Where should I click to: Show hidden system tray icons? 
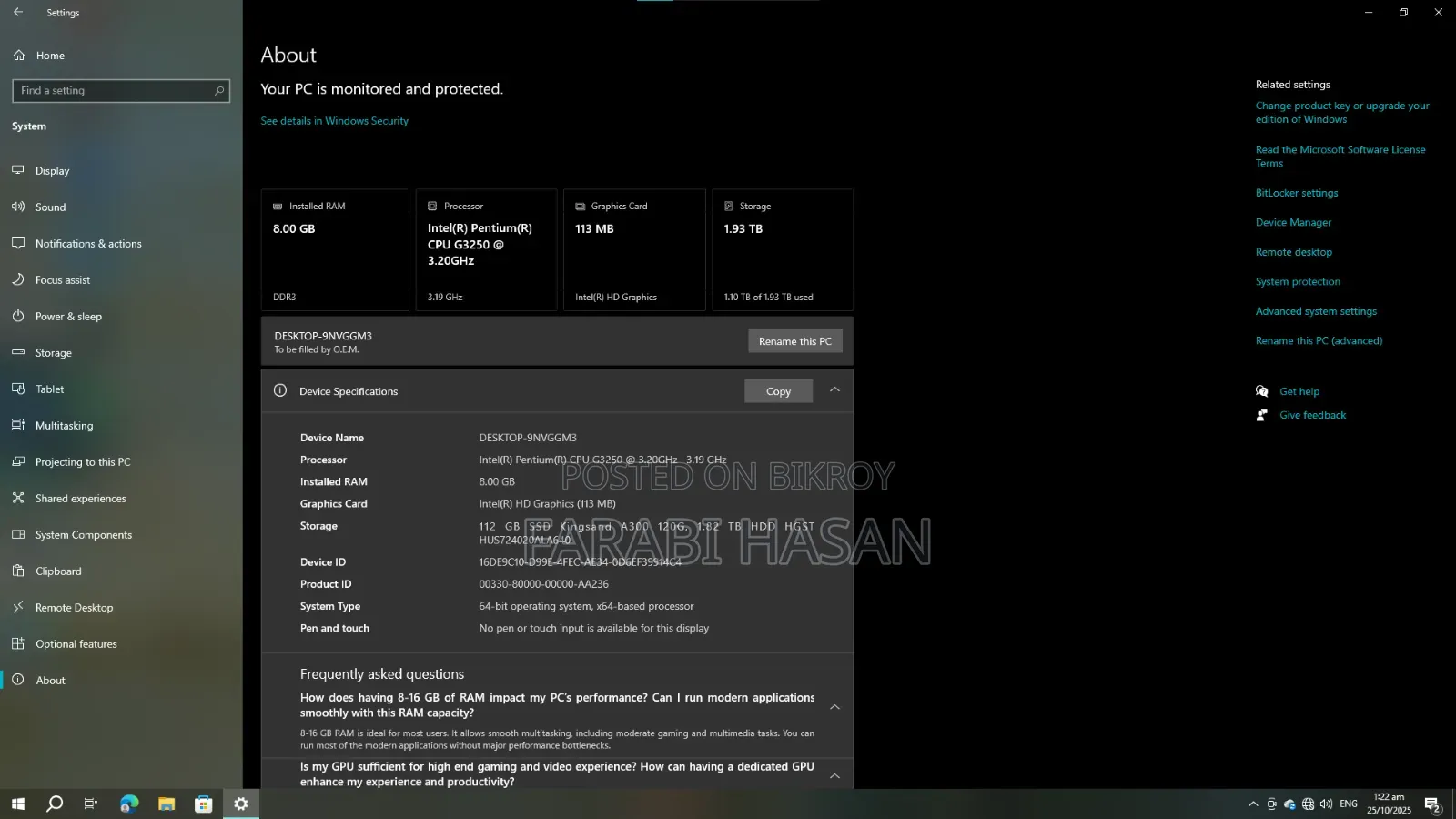1253,804
